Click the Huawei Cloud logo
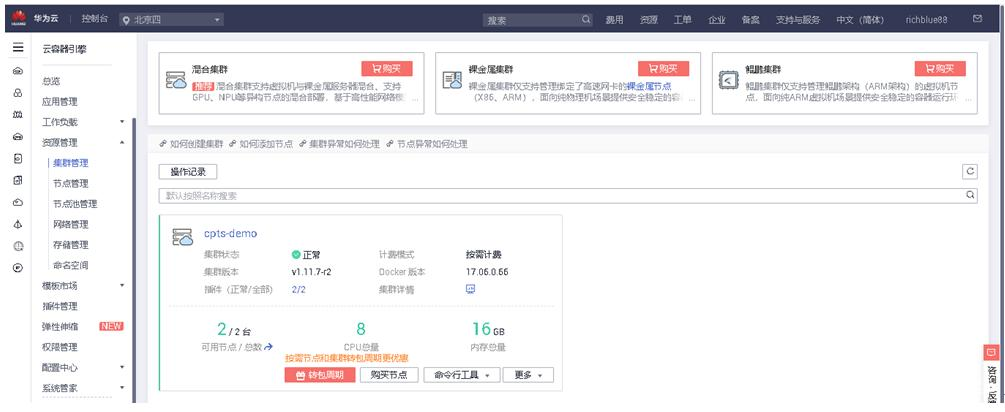The width and height of the screenshot is (1005, 412). (18, 19)
